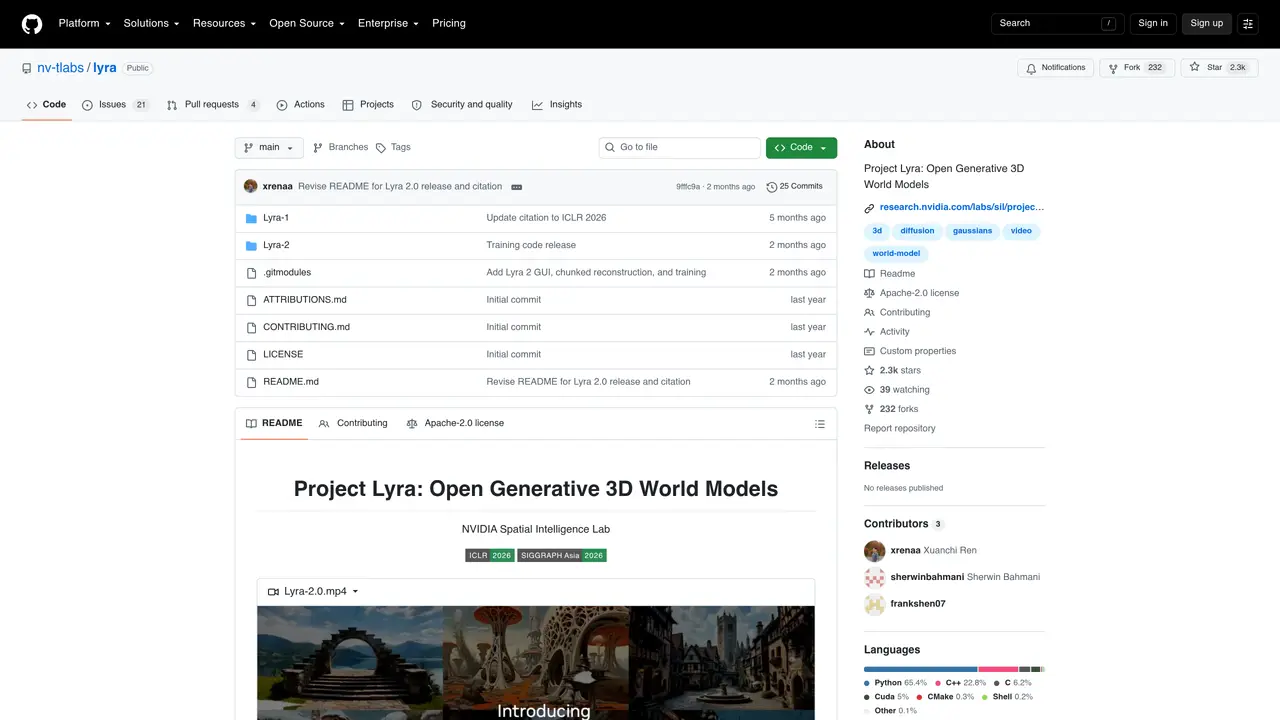Click the Go to file input

point(680,147)
